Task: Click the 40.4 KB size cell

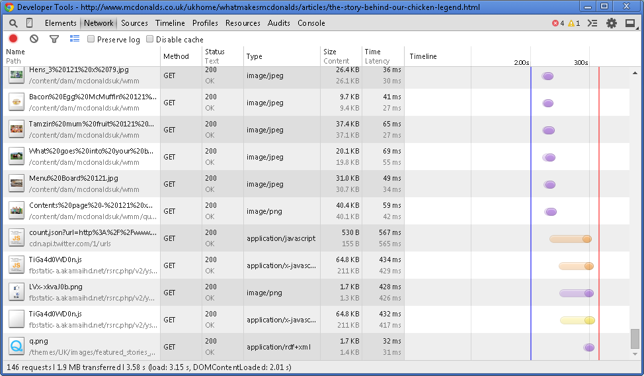Action: [347, 205]
